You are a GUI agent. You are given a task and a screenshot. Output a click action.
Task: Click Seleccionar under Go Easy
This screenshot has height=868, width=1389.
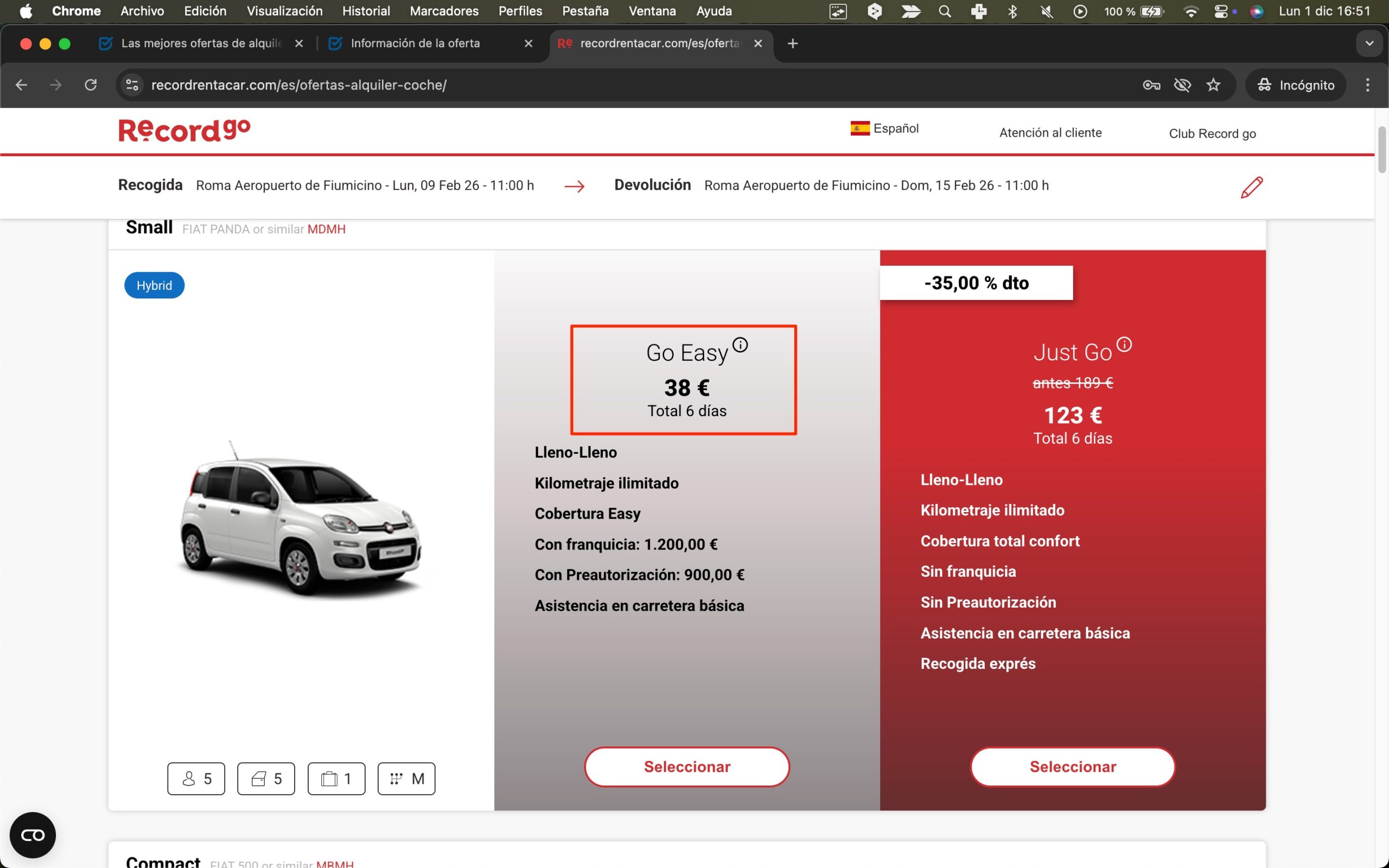click(686, 767)
